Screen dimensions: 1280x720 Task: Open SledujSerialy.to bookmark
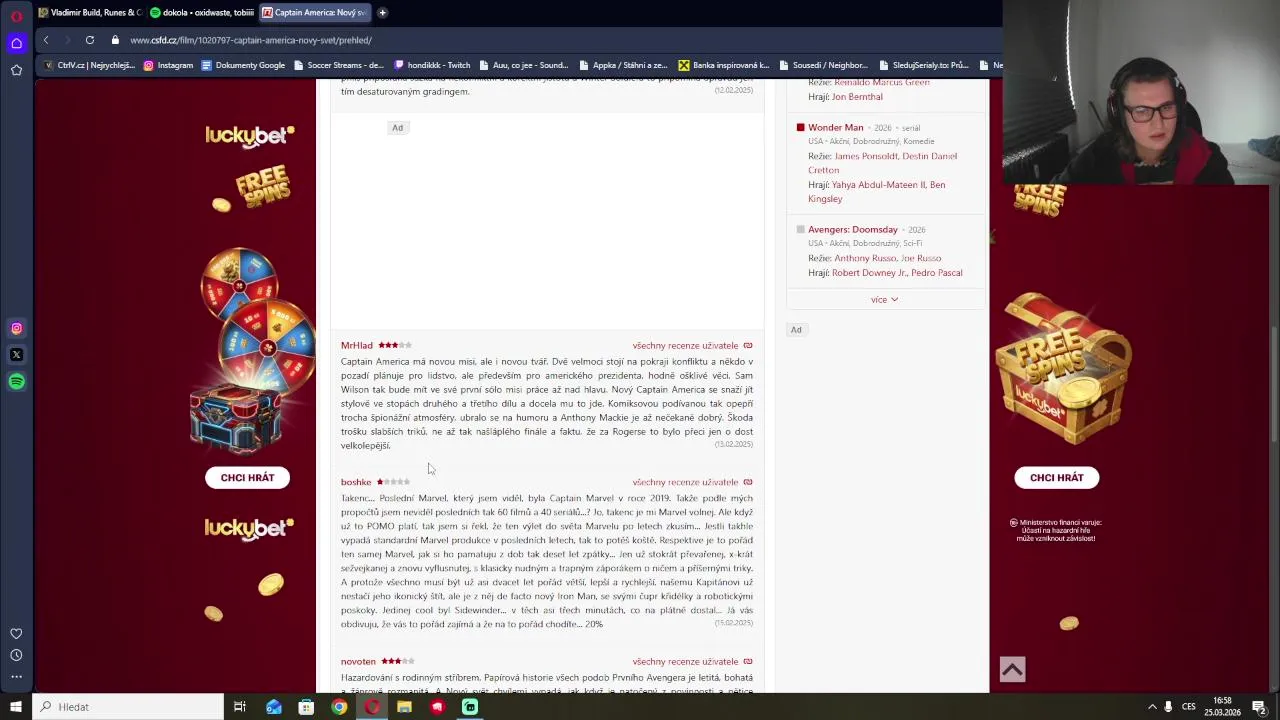click(x=923, y=66)
